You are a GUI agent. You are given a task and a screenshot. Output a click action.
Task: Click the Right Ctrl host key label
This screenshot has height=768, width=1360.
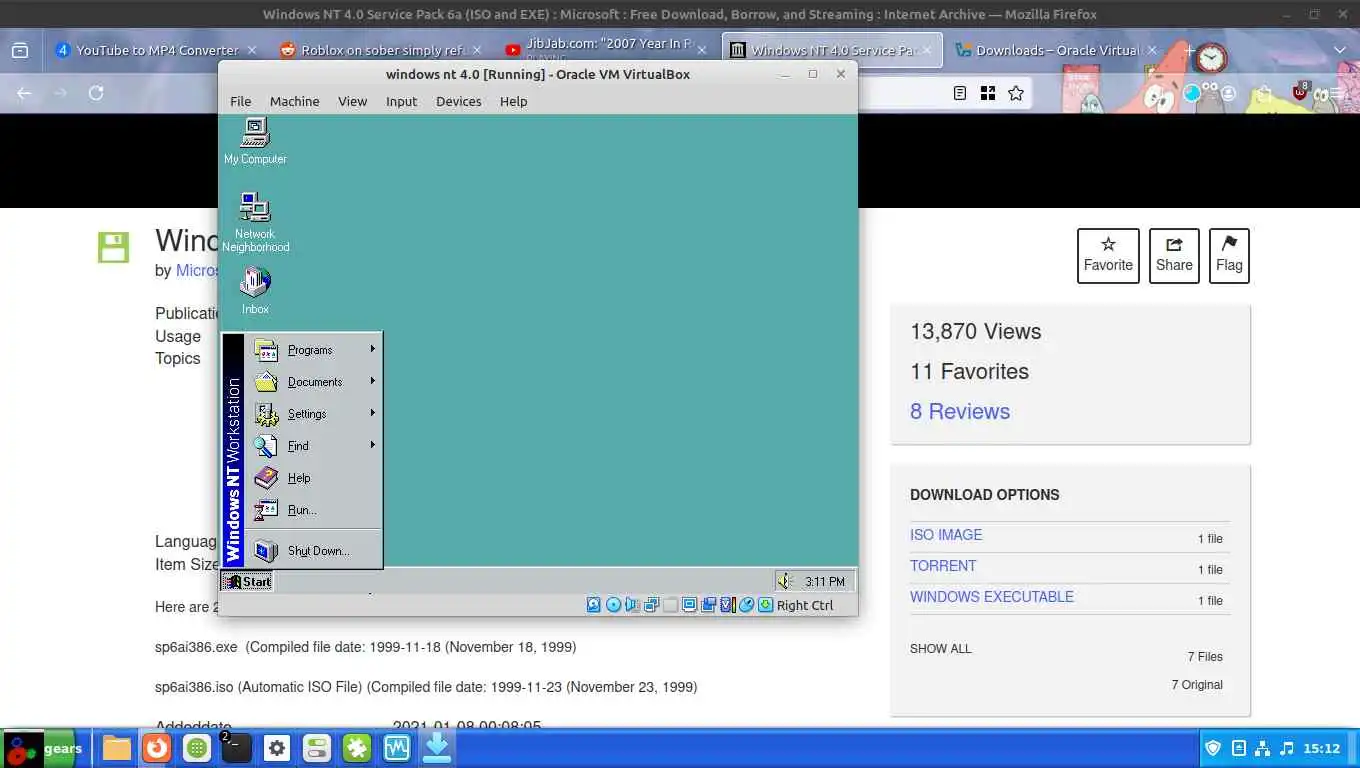click(x=805, y=605)
